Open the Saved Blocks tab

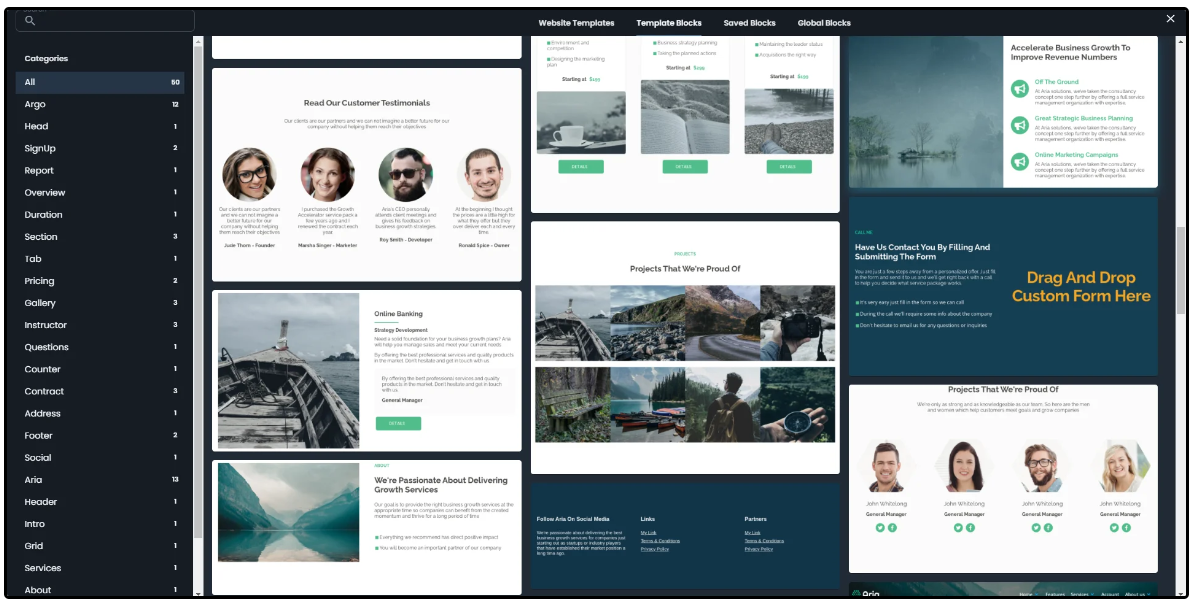point(749,23)
